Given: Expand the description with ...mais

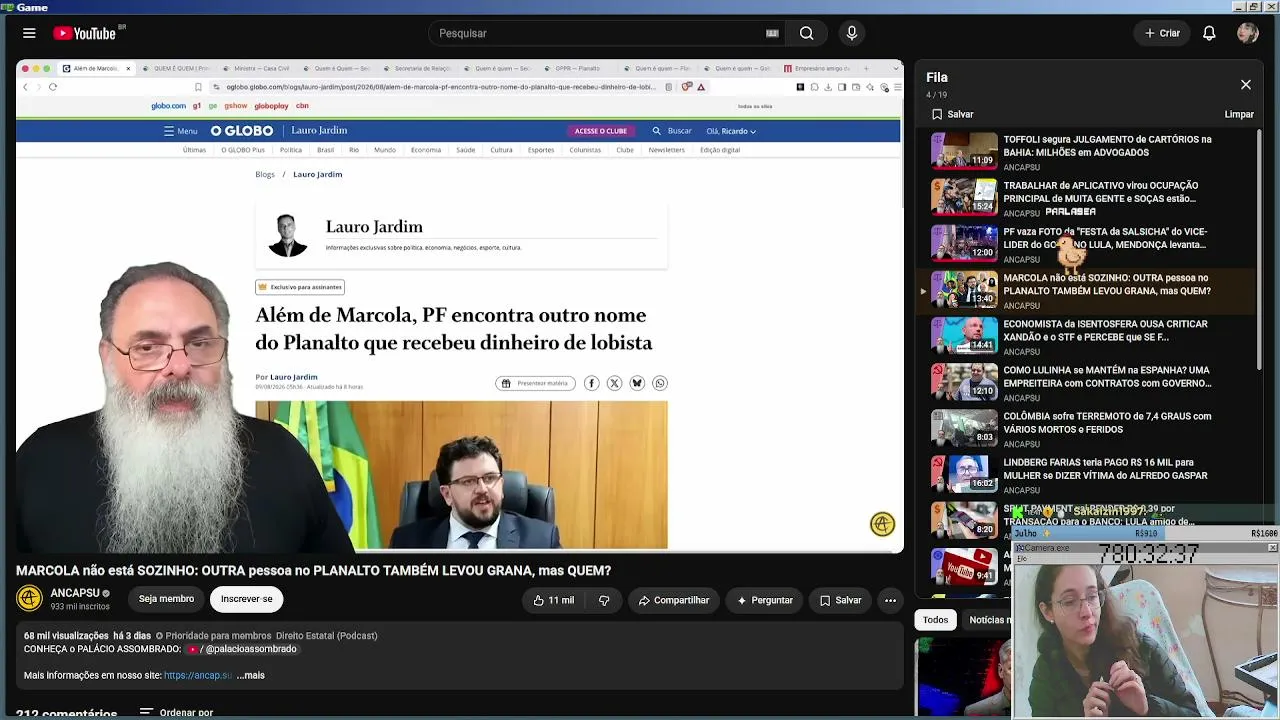Looking at the screenshot, I should pyautogui.click(x=251, y=675).
